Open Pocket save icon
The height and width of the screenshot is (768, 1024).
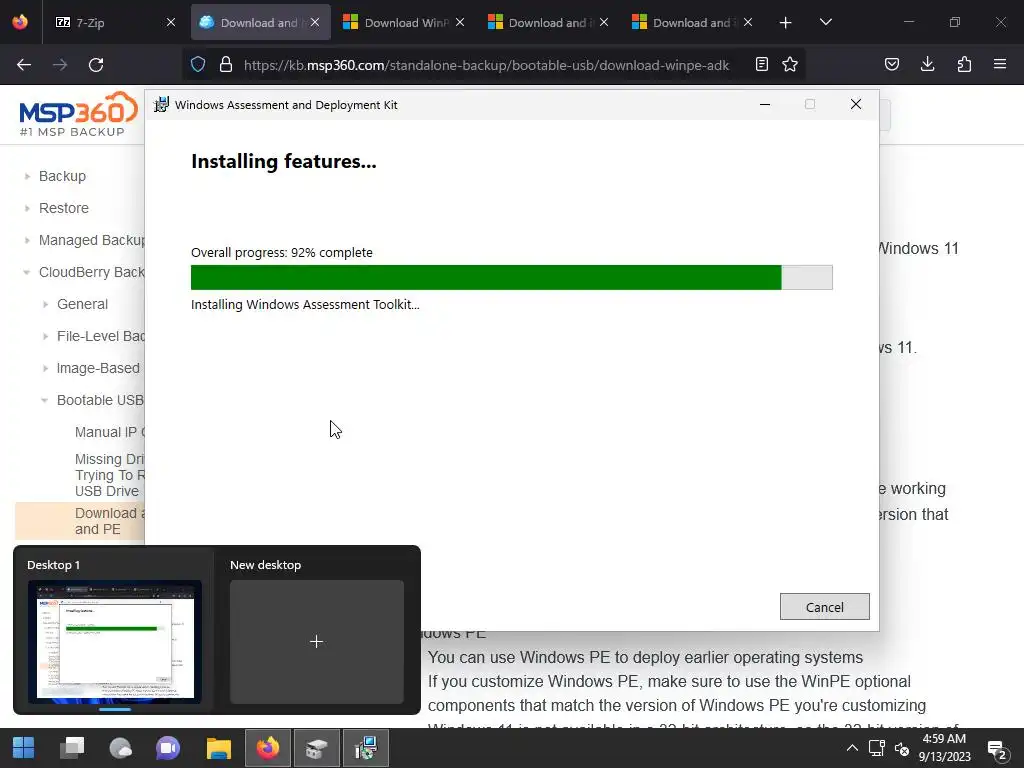tap(892, 64)
